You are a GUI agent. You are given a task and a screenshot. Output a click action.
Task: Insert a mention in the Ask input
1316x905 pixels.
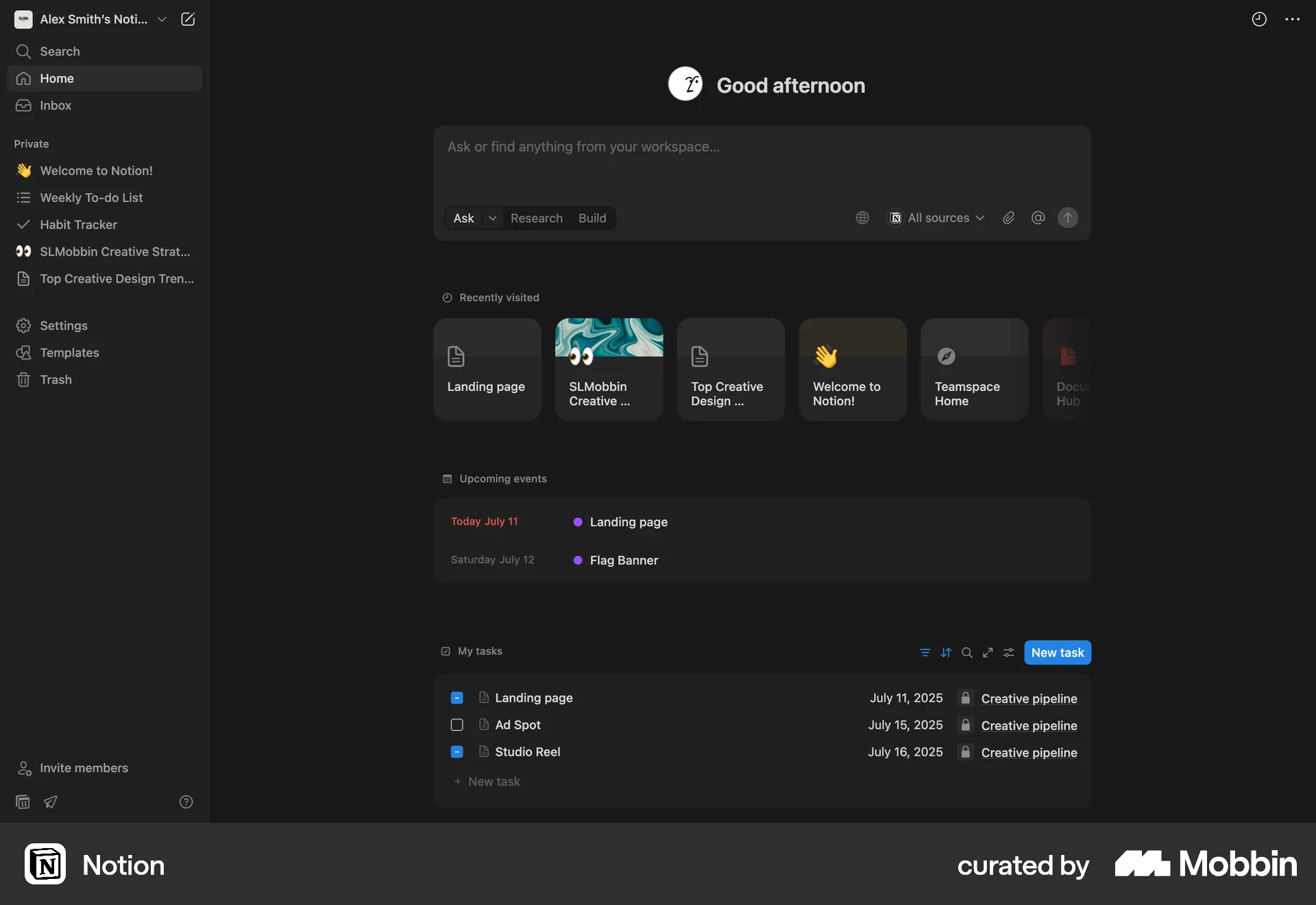pos(1038,217)
